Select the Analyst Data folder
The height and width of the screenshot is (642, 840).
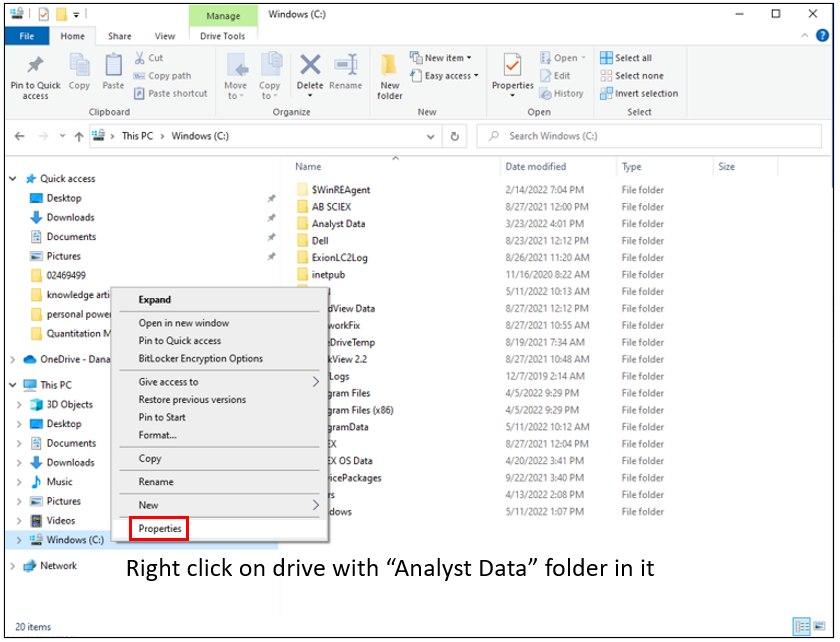pos(338,224)
